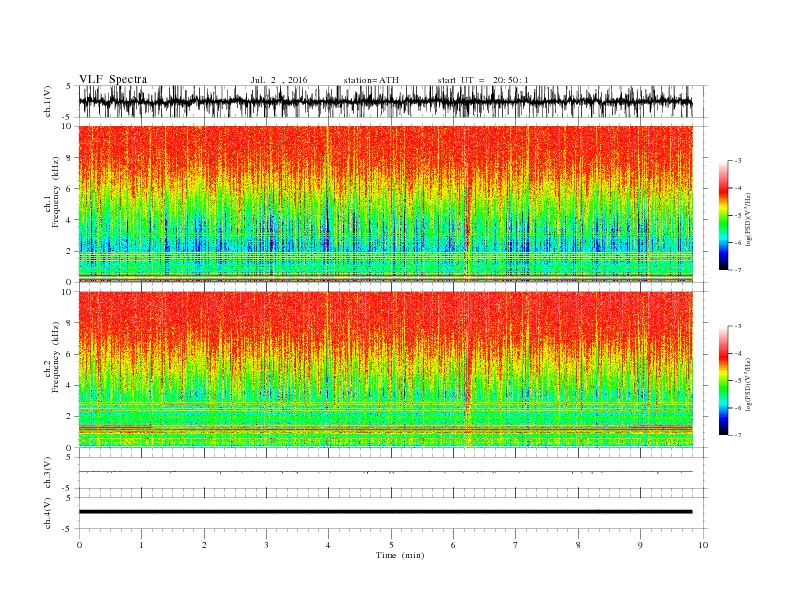
Task: Click the "Time (min)" axis label
Action: (400, 555)
